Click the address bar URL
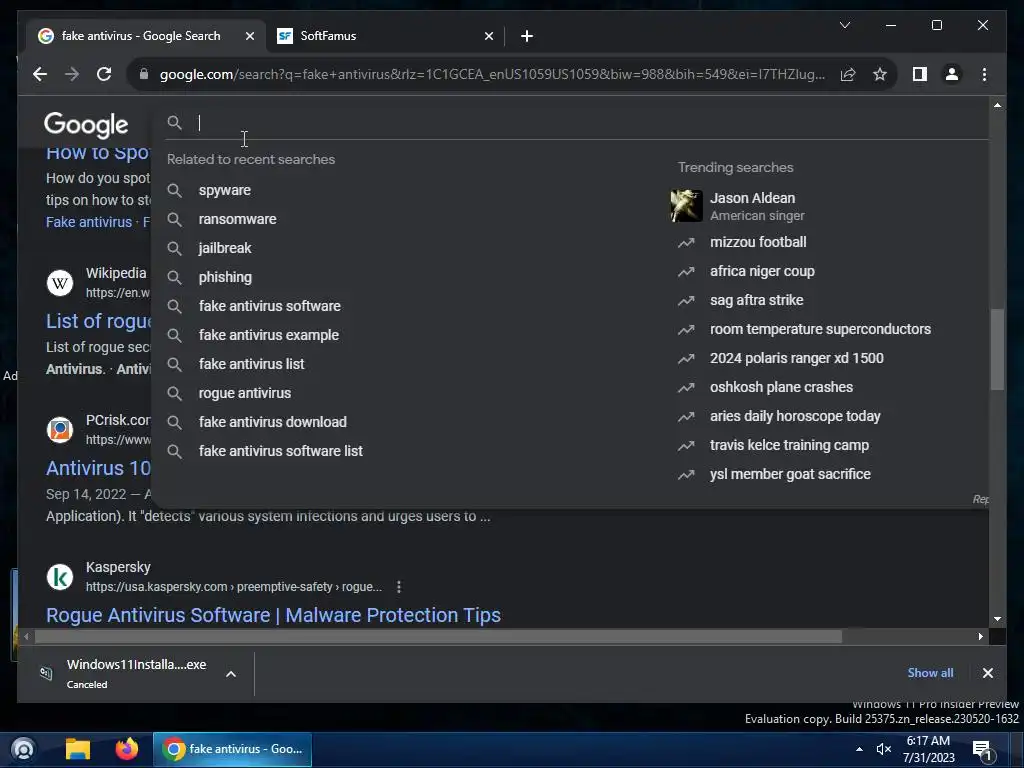 tap(492, 74)
